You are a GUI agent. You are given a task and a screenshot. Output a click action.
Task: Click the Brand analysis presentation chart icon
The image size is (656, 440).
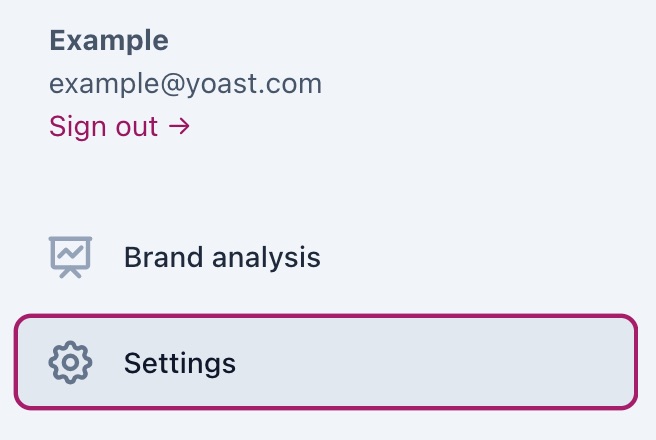(x=70, y=257)
